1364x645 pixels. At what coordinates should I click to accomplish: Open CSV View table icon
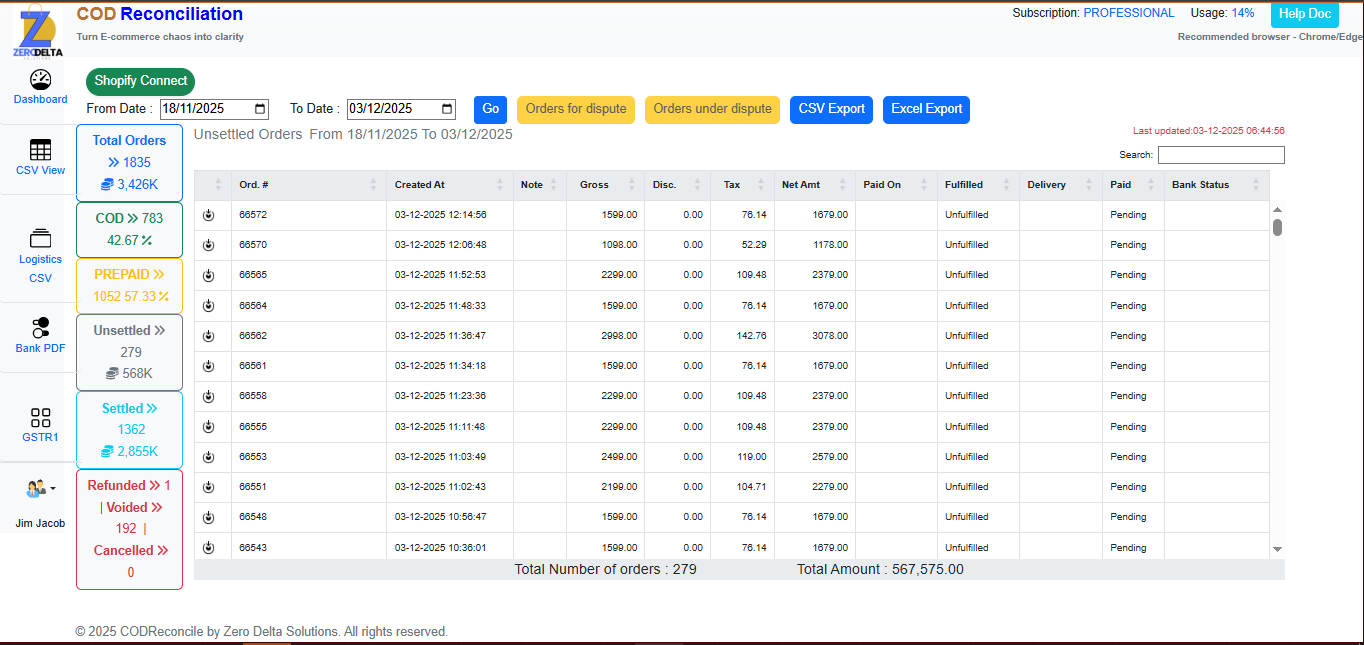tap(40, 150)
